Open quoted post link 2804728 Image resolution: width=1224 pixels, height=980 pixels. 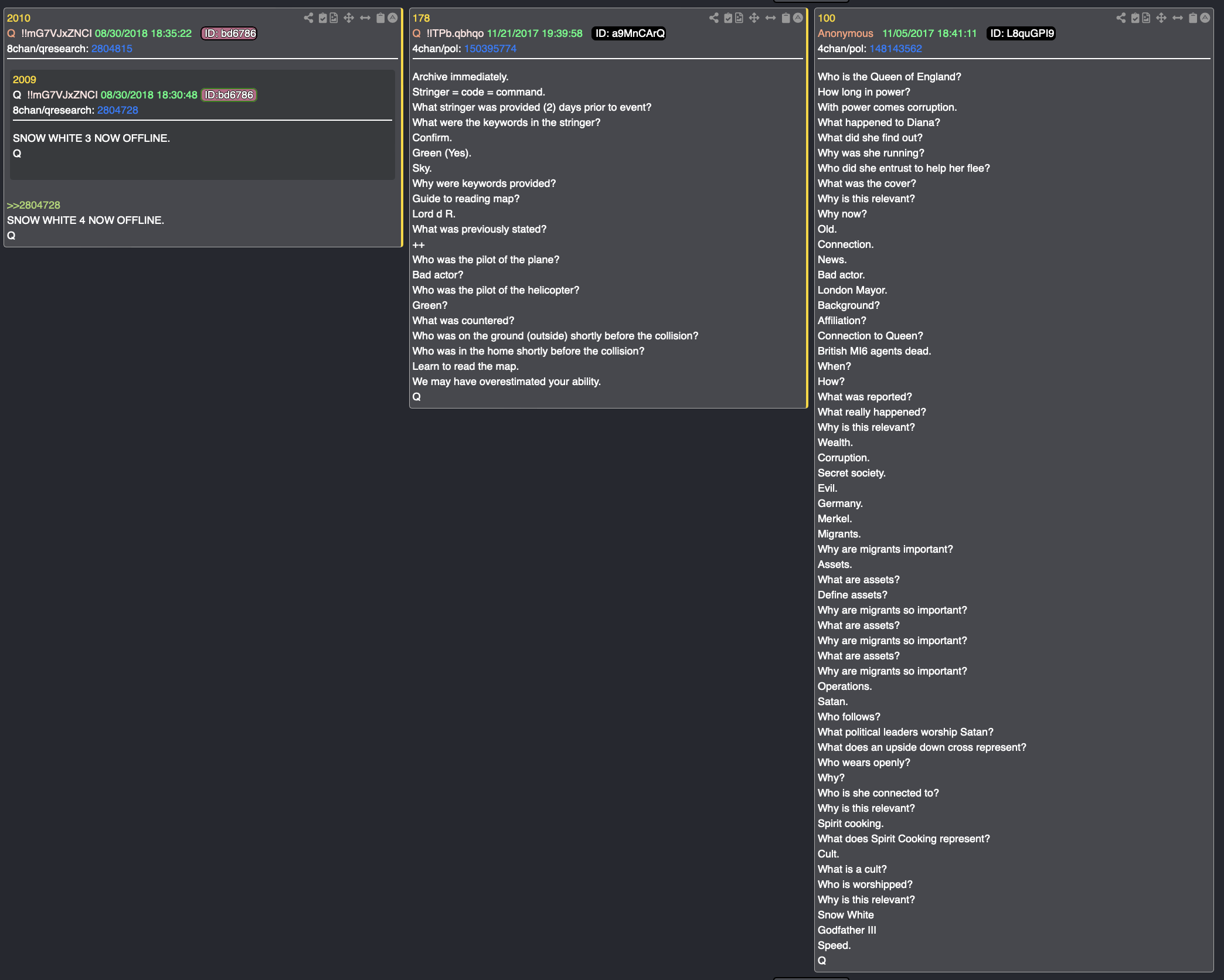coord(117,110)
